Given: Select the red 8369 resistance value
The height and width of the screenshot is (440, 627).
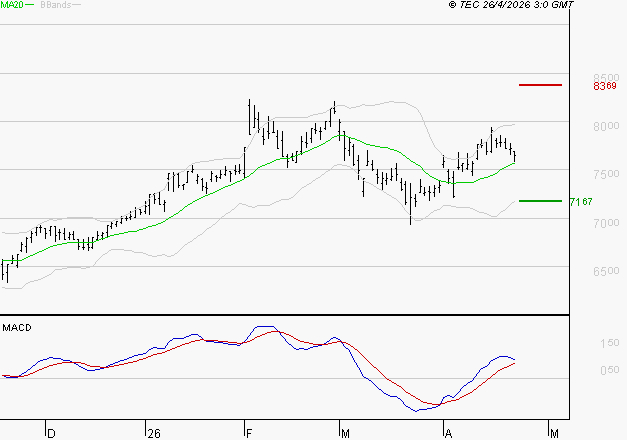Looking at the screenshot, I should tap(605, 86).
